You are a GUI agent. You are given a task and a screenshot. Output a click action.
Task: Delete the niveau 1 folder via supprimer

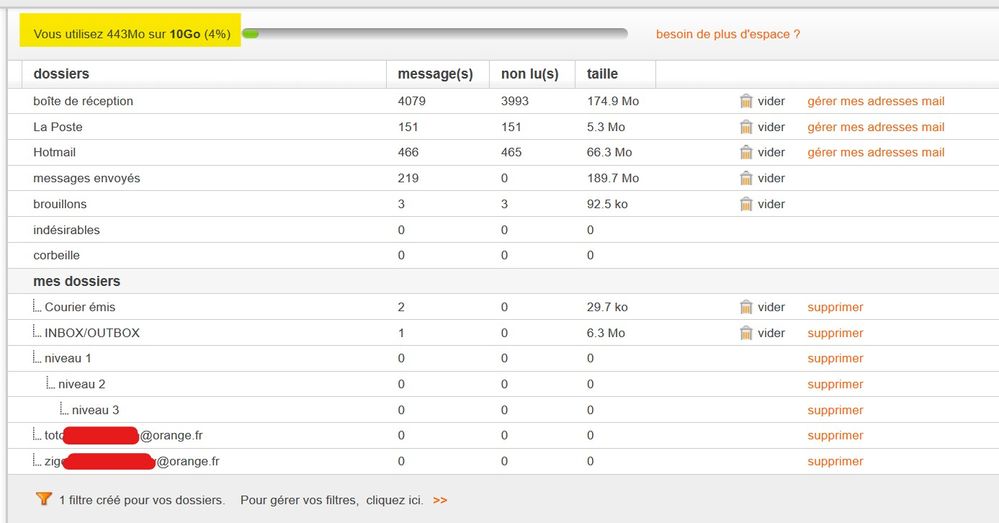(x=834, y=359)
